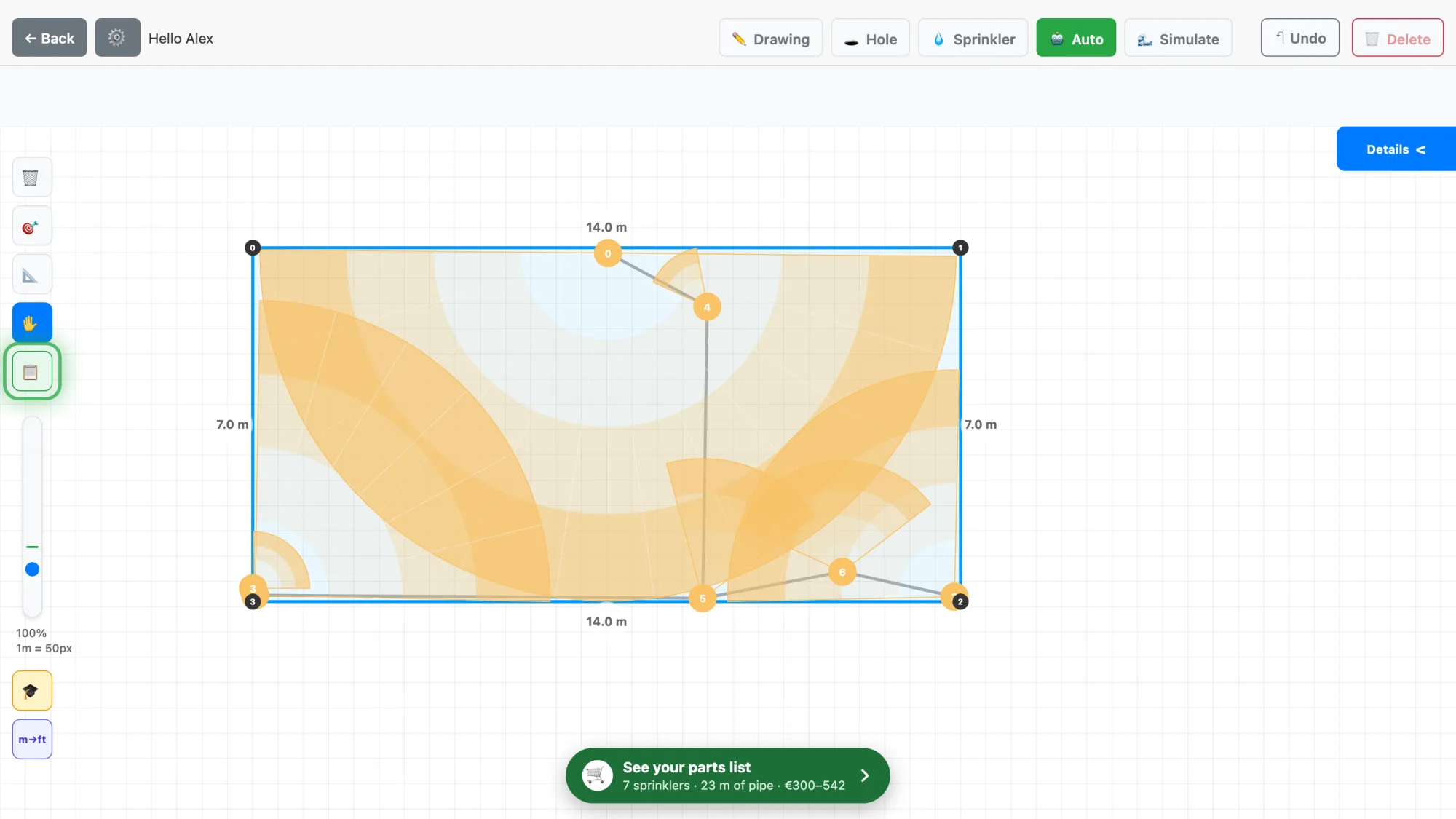Click the left side 7.0 m label
The height and width of the screenshot is (819, 1456).
tap(232, 424)
